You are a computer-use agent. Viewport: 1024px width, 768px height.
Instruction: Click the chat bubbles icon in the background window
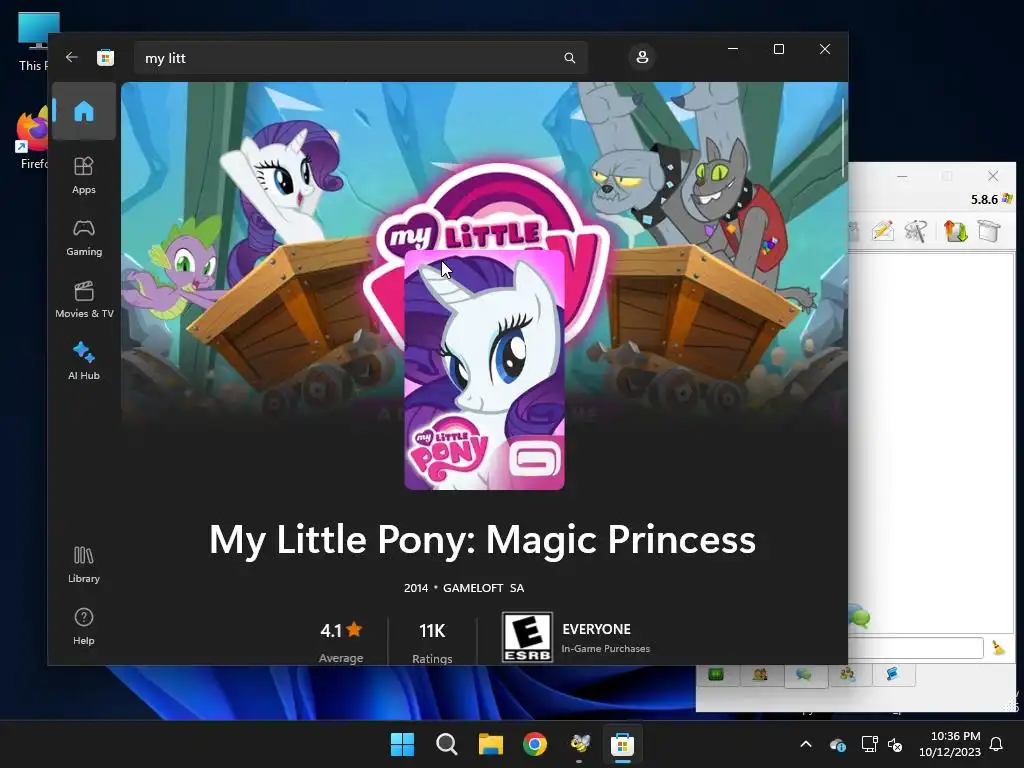coord(860,616)
